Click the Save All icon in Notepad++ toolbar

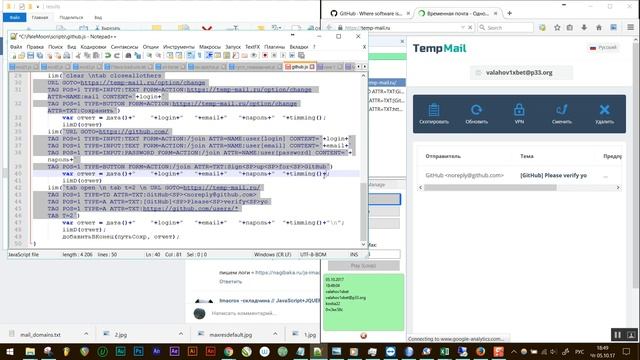click(40, 56)
